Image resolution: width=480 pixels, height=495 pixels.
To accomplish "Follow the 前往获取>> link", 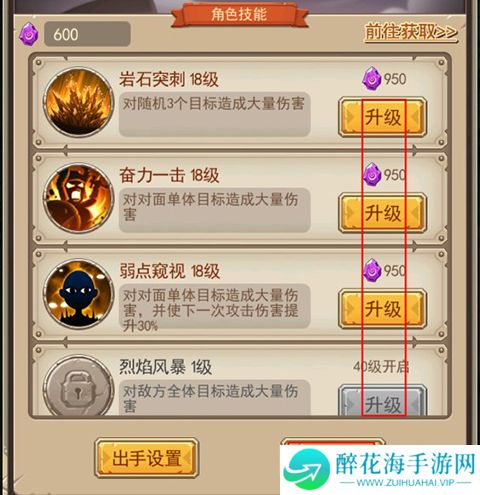I will [x=411, y=32].
